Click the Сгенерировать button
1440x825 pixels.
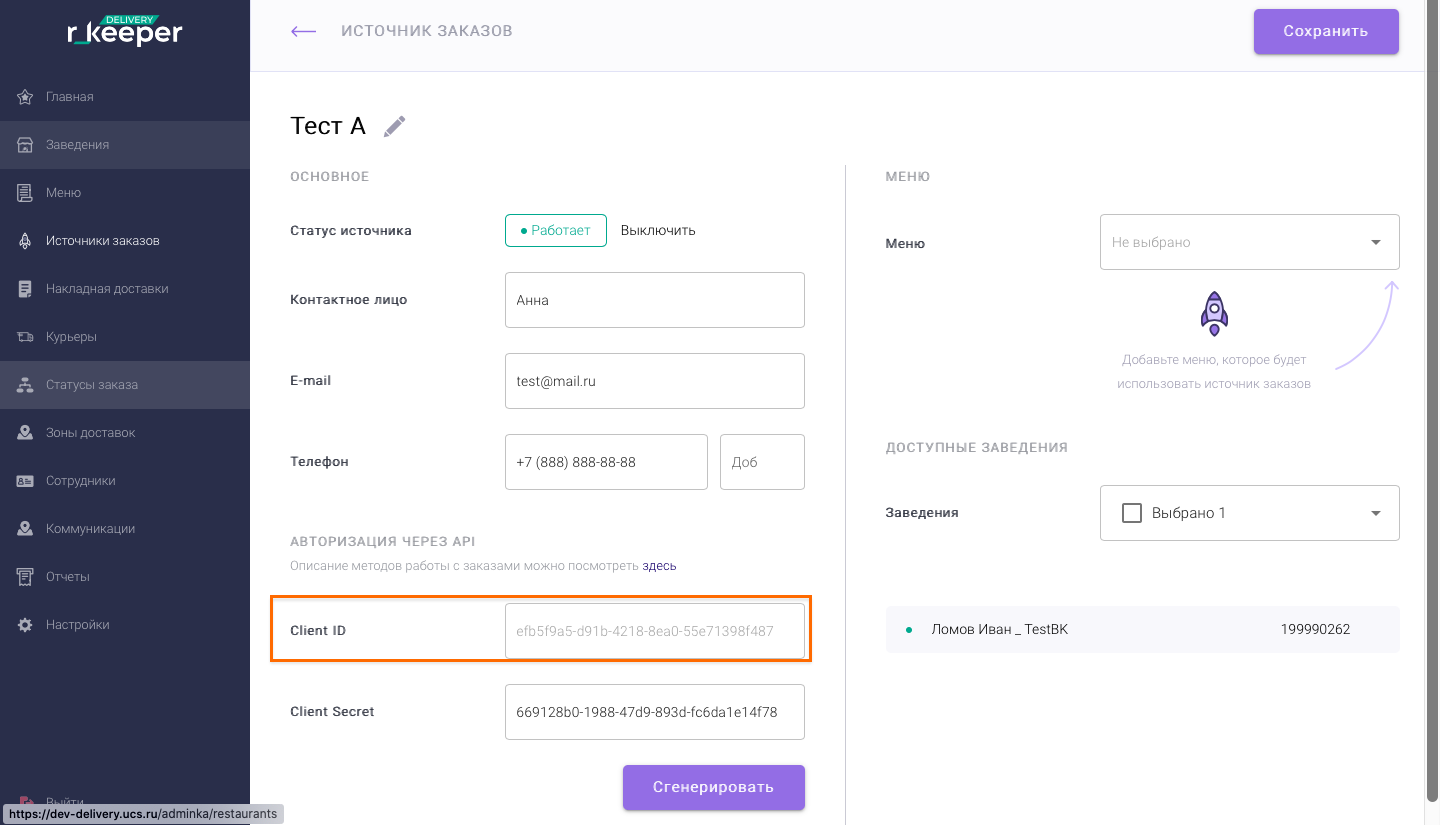pos(713,787)
